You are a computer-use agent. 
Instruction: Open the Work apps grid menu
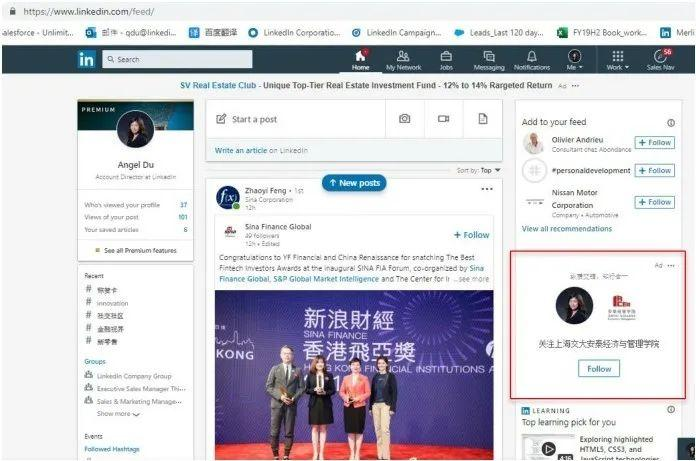coord(617,60)
